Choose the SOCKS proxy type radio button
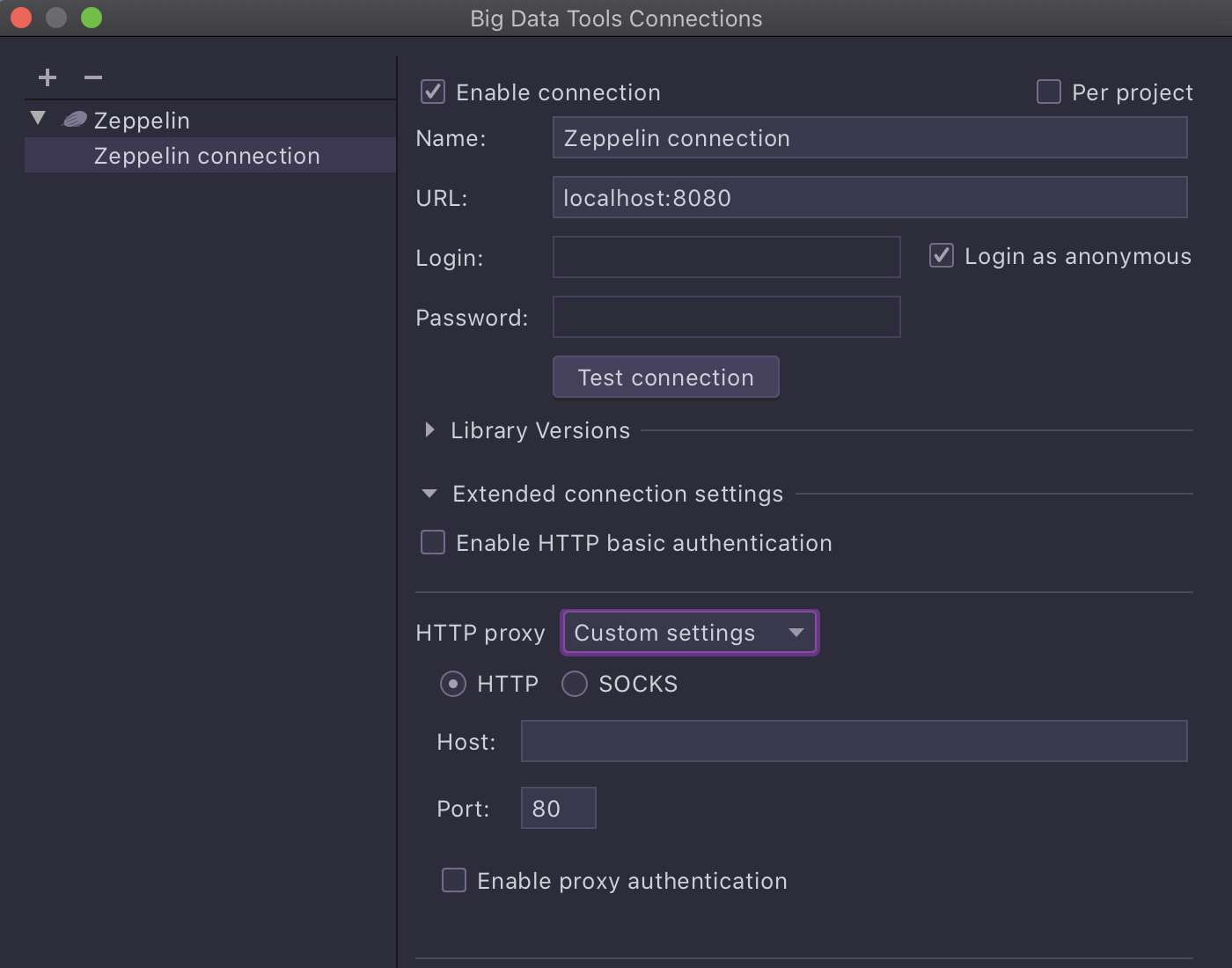 click(x=575, y=684)
